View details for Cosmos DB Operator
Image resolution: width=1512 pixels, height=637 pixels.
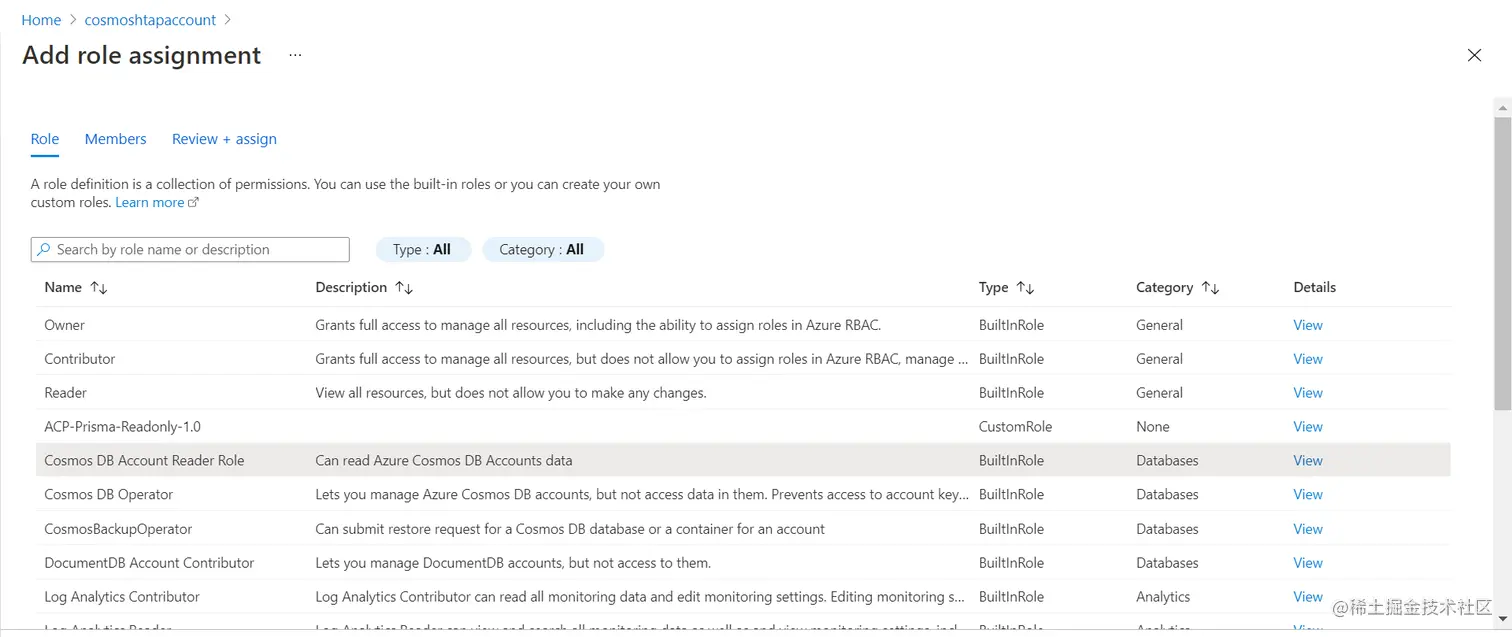point(1308,495)
